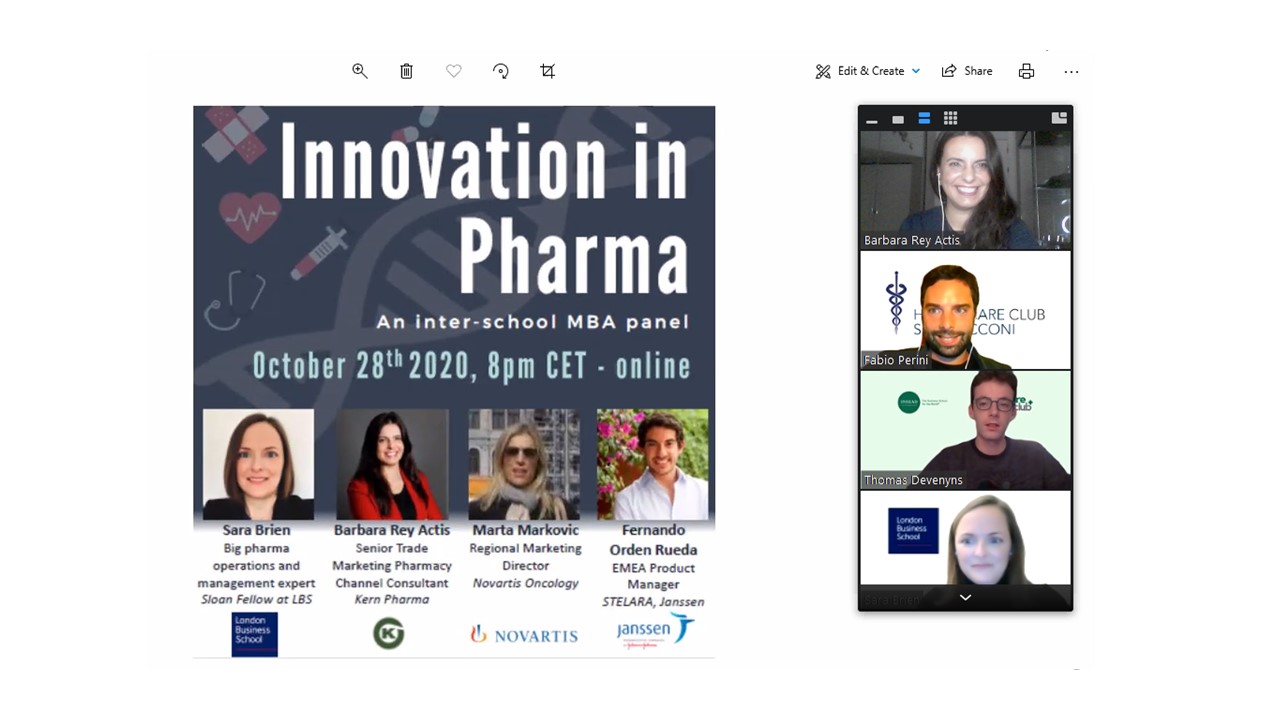Click the 'Sloan Fellow at LBS' text
1280x720 pixels.
pos(257,600)
